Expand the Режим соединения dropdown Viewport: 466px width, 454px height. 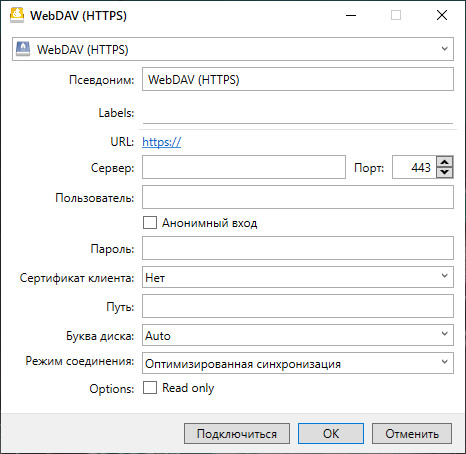coord(298,363)
